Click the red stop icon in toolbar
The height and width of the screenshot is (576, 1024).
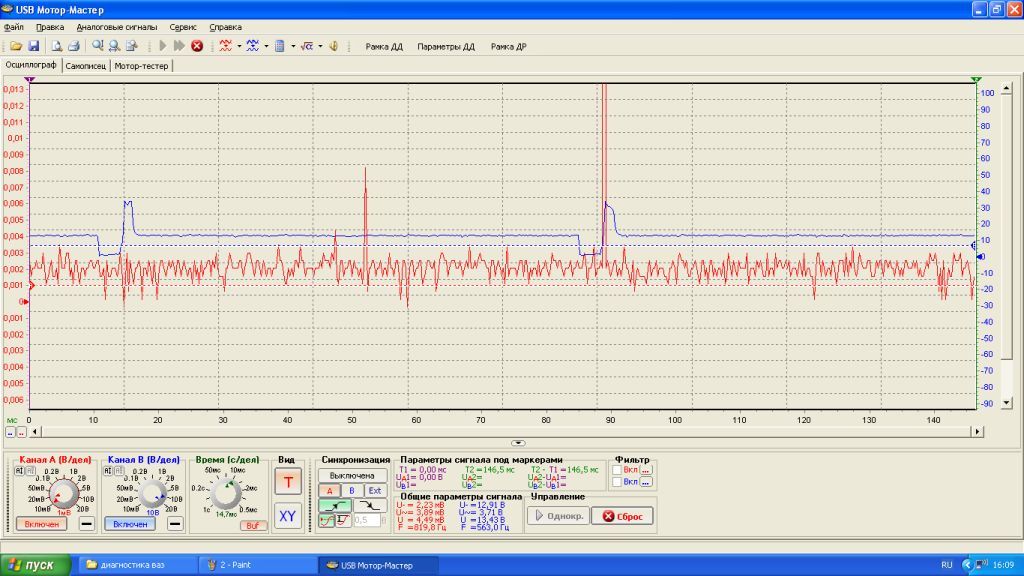197,46
